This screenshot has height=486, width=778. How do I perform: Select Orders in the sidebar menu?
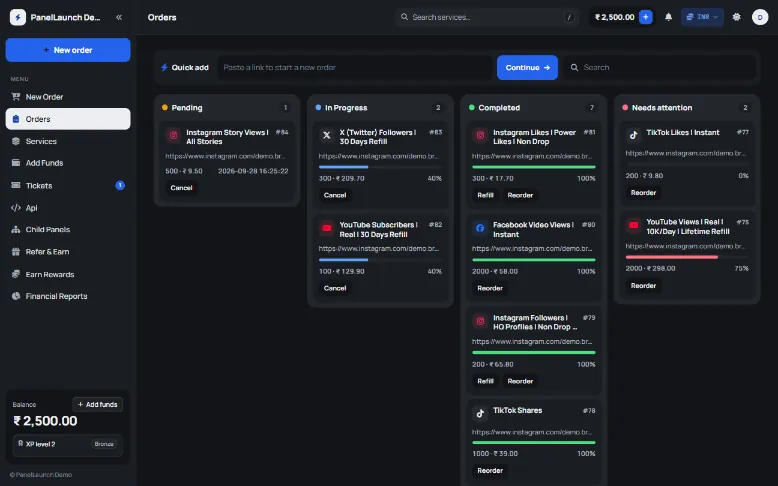68,119
